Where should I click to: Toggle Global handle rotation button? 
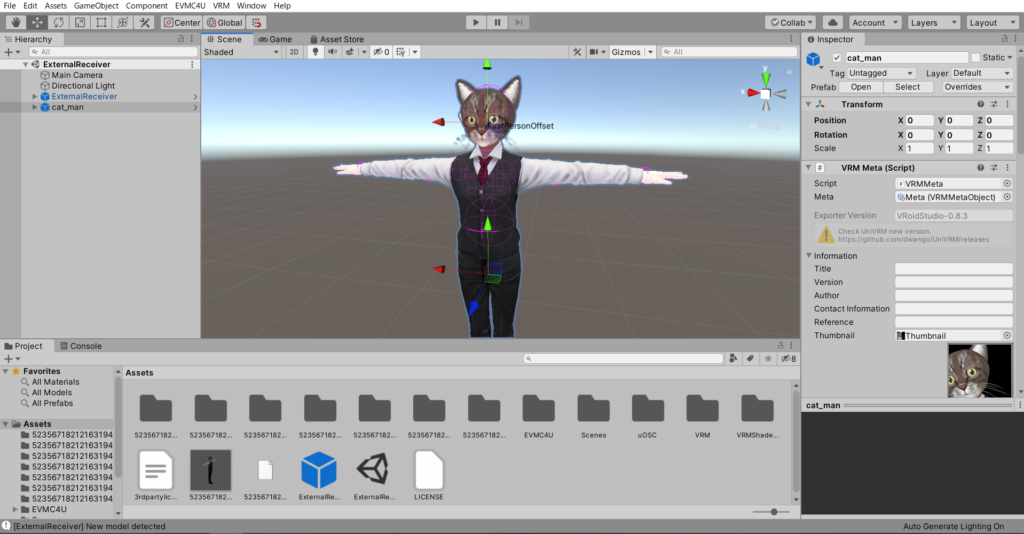(225, 22)
